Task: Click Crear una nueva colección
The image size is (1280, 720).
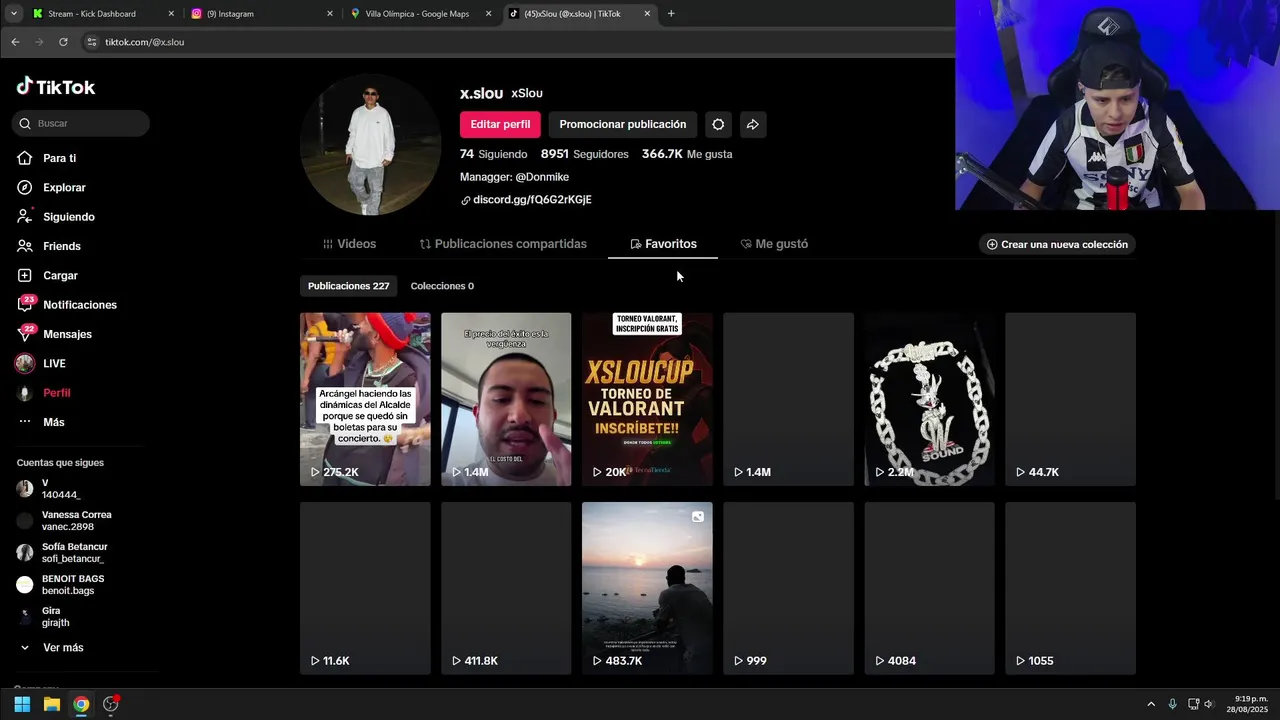Action: (1057, 244)
